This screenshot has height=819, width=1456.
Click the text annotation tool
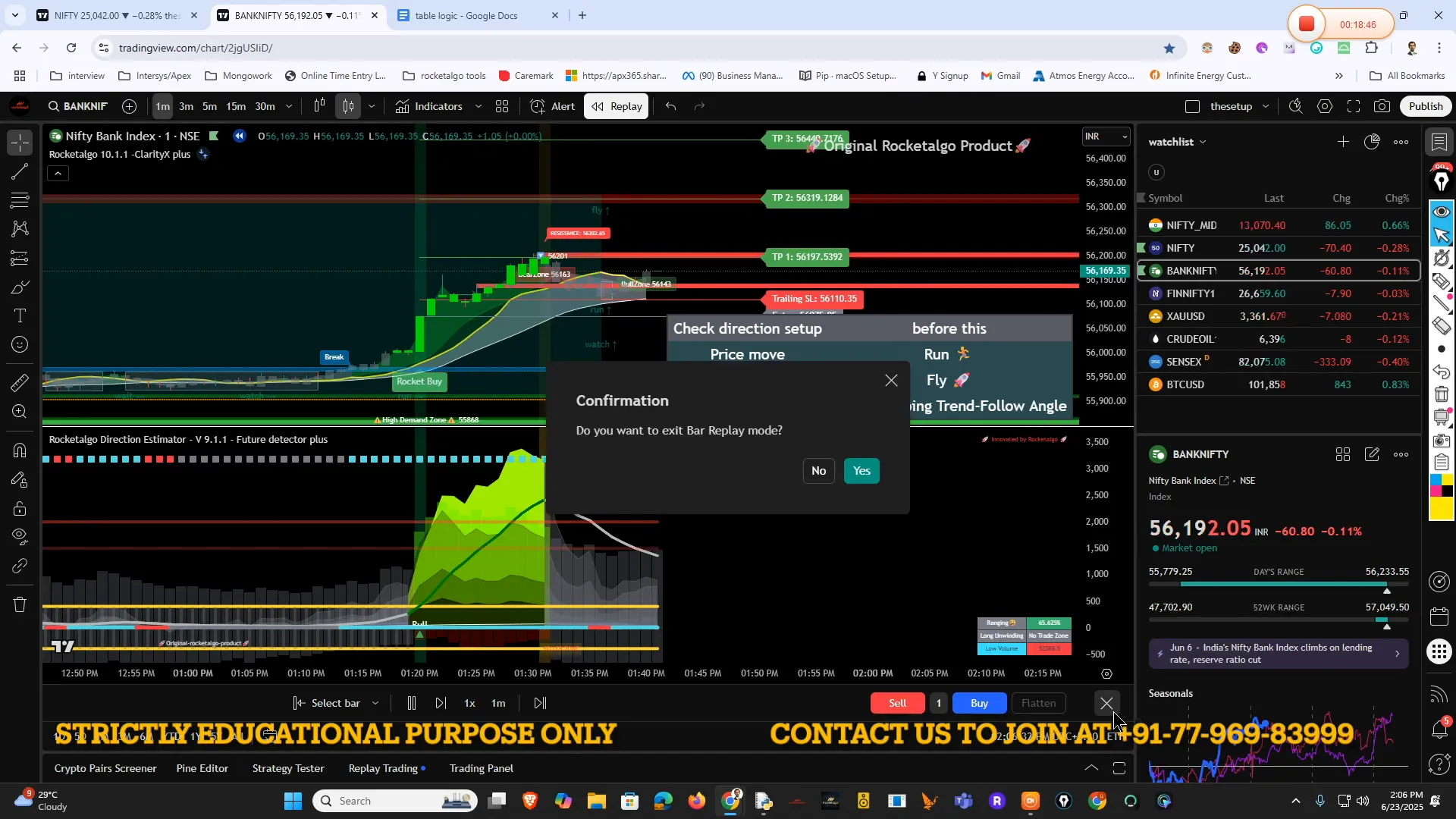click(20, 315)
